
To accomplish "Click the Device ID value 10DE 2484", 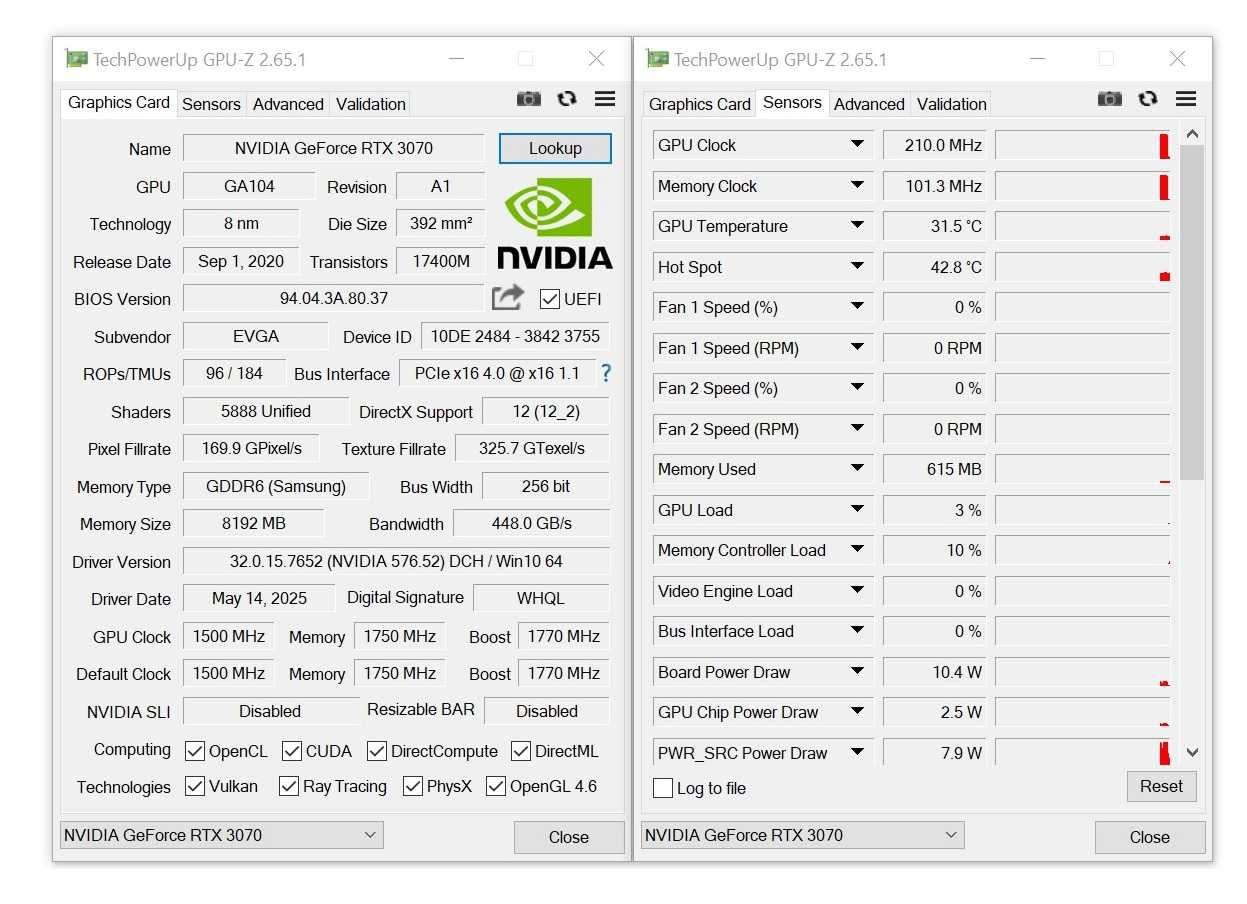I will [515, 336].
